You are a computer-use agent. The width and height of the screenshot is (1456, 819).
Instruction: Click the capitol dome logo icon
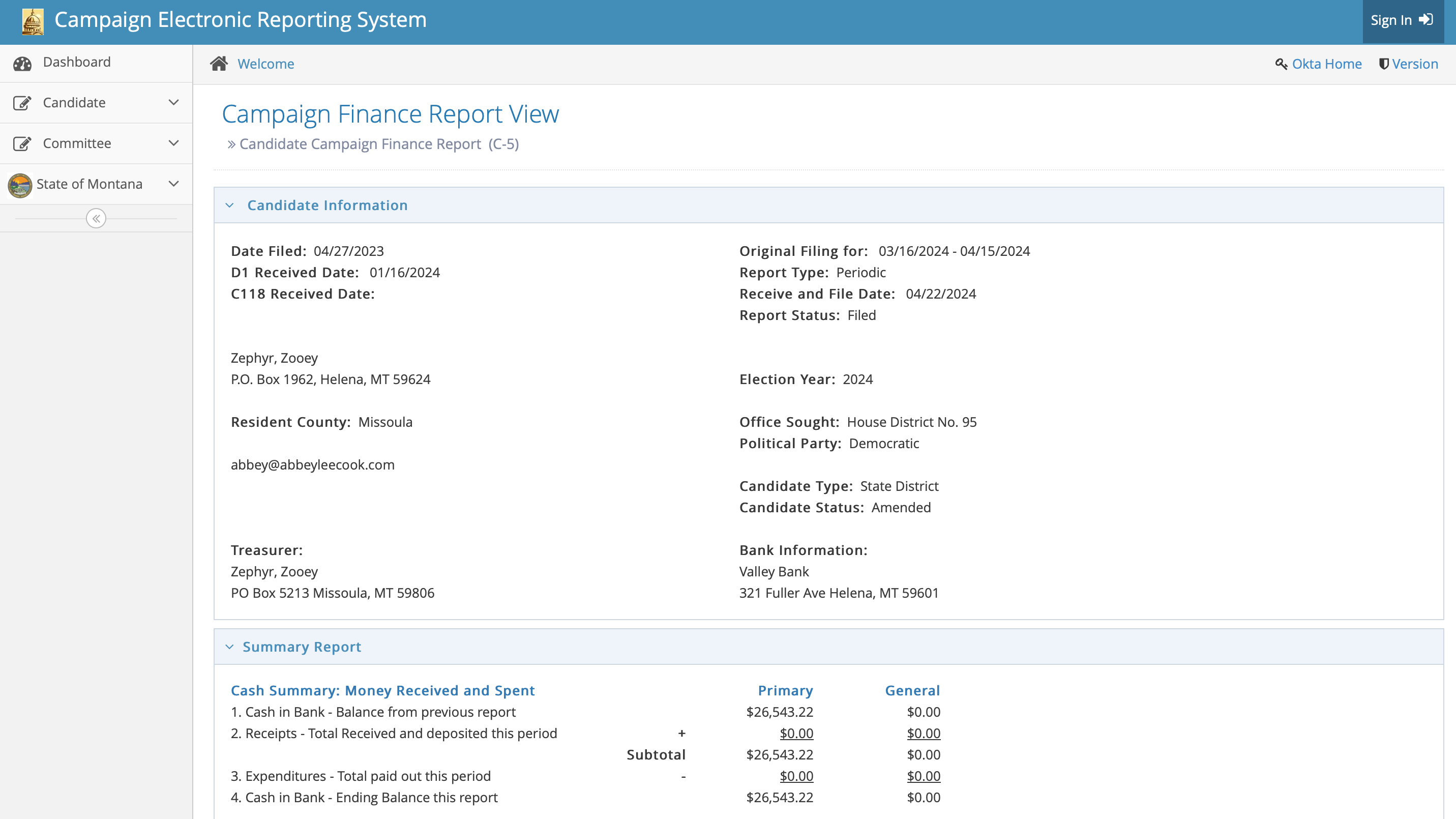pos(33,21)
